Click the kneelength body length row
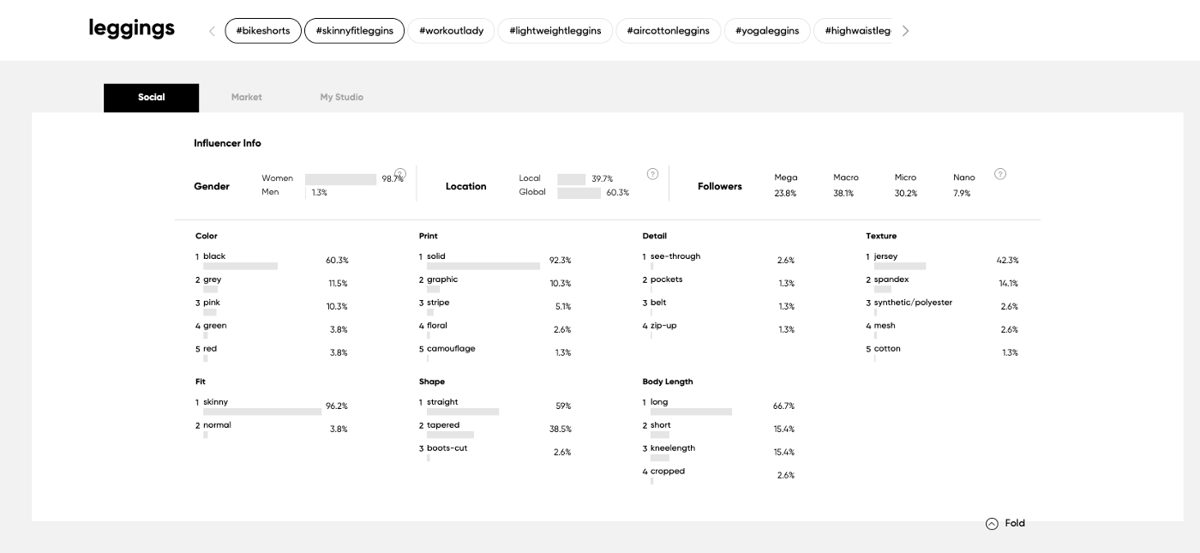Viewport: 1200px width, 553px height. pyautogui.click(x=719, y=452)
